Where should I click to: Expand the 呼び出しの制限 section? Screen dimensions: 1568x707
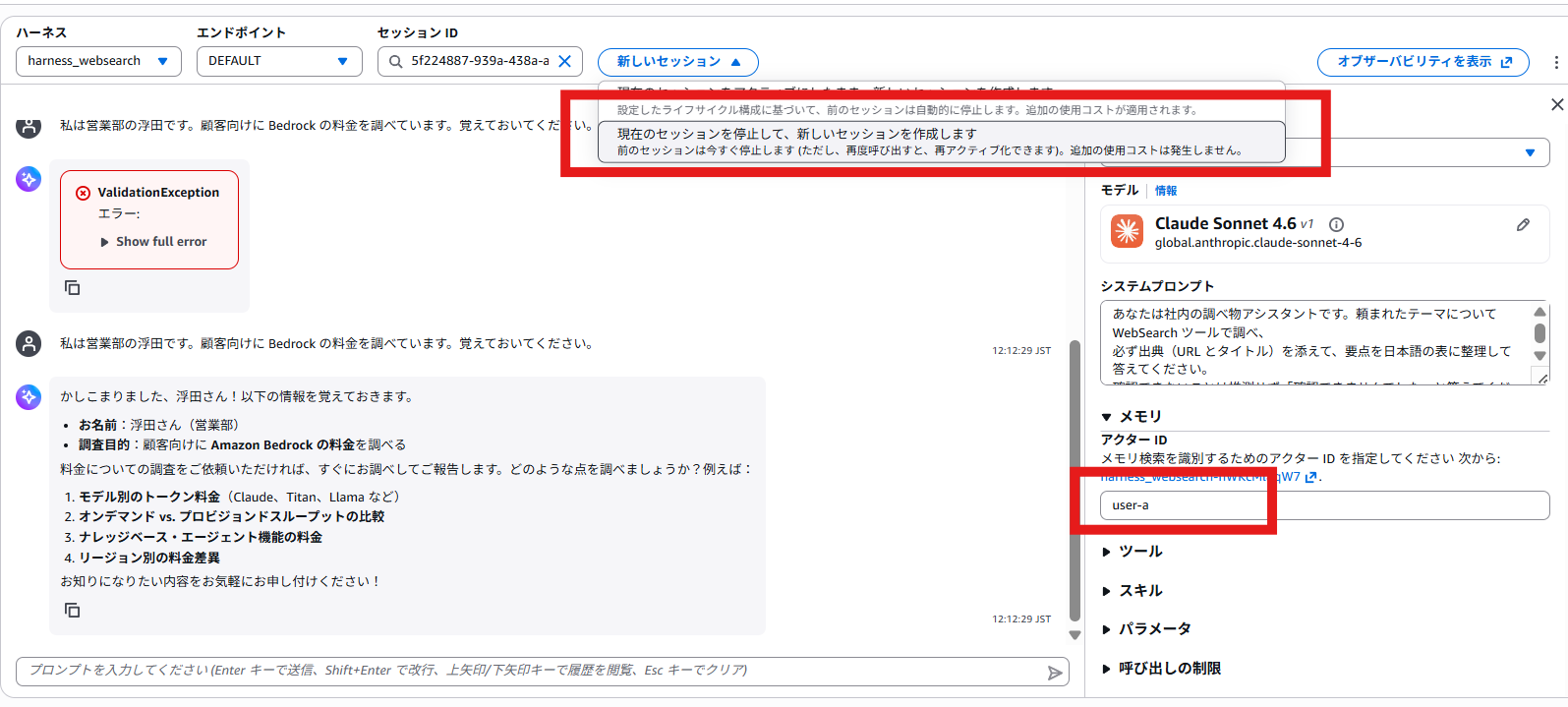1161,669
